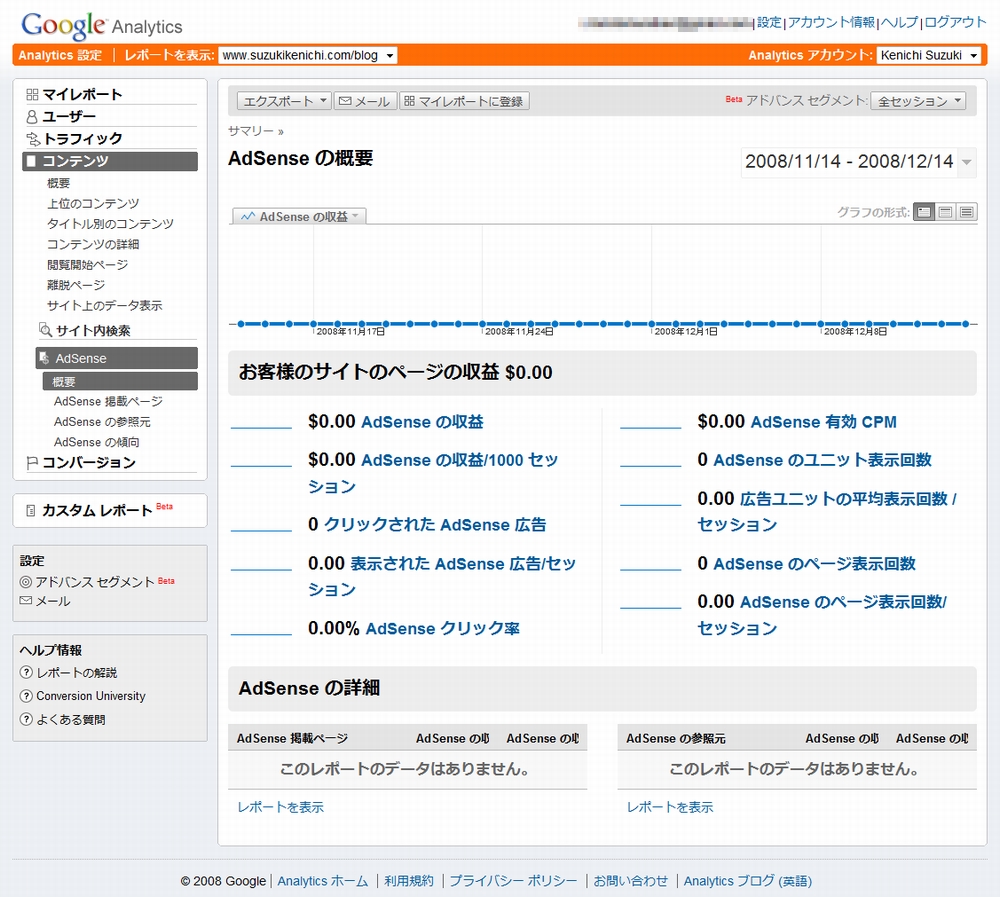Open the Analytics ブログ (英語) link

pyautogui.click(x=747, y=881)
